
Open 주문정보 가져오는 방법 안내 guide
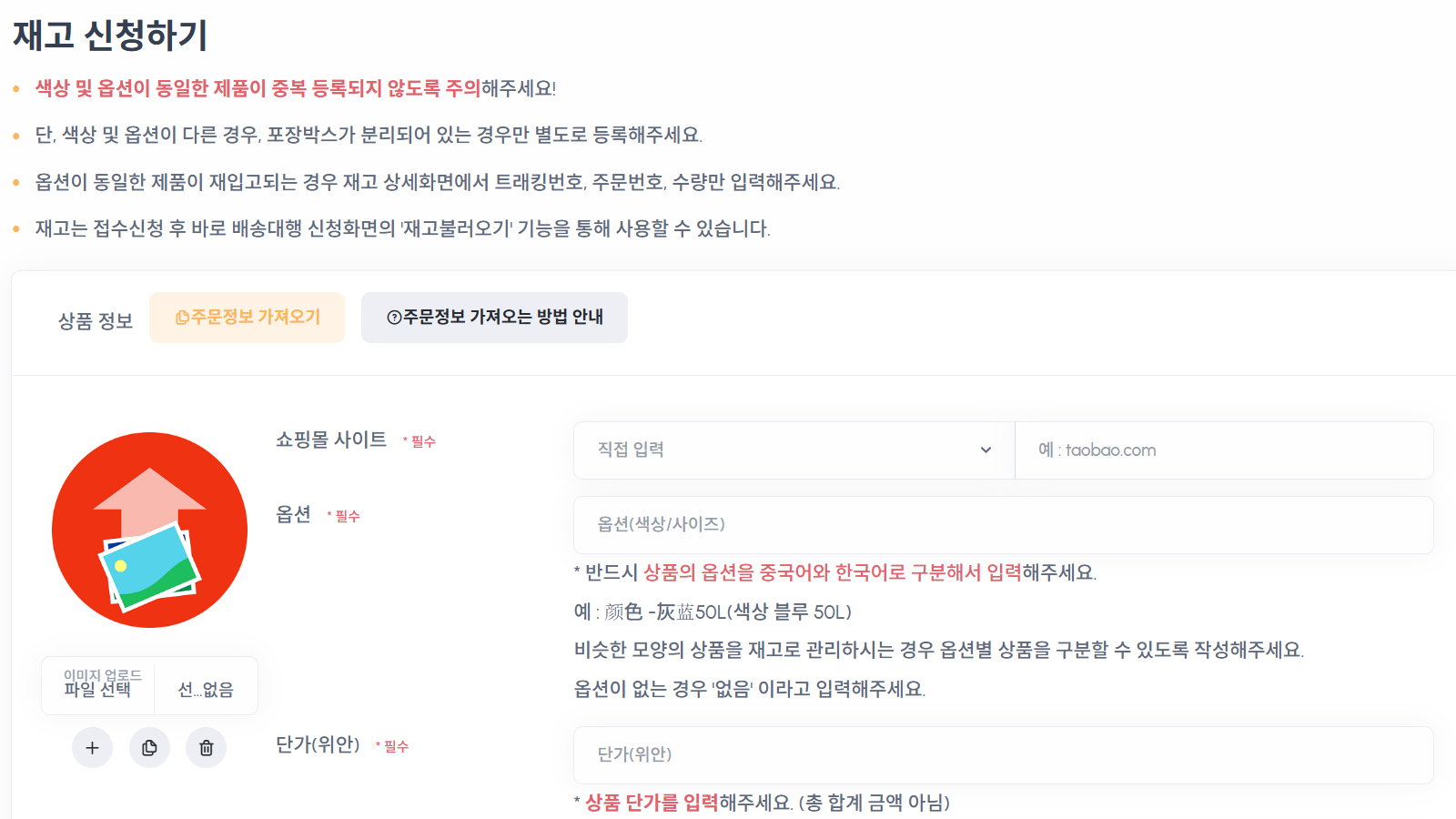coord(494,317)
